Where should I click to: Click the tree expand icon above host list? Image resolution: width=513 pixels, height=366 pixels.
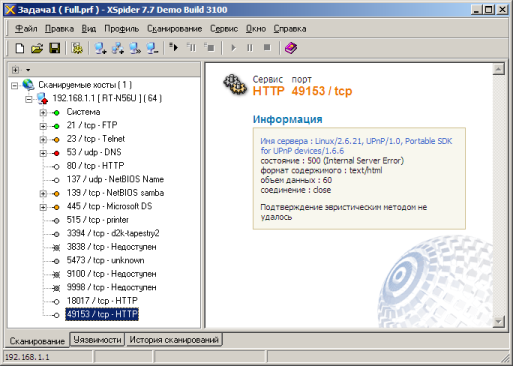[x=15, y=70]
